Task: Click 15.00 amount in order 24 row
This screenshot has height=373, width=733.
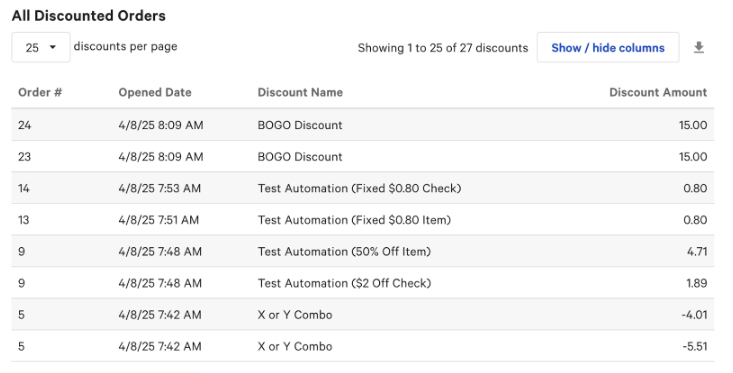Action: [693, 125]
